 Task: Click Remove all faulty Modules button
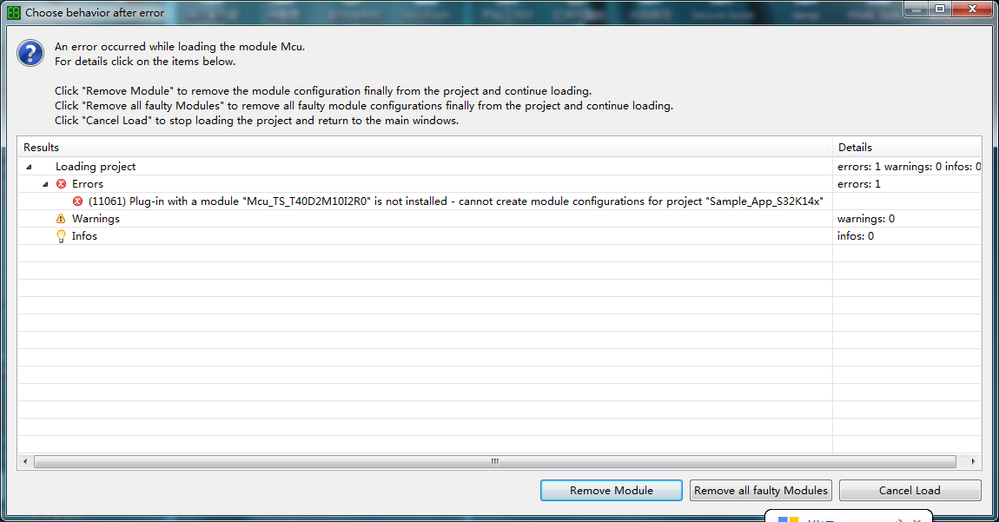point(761,490)
